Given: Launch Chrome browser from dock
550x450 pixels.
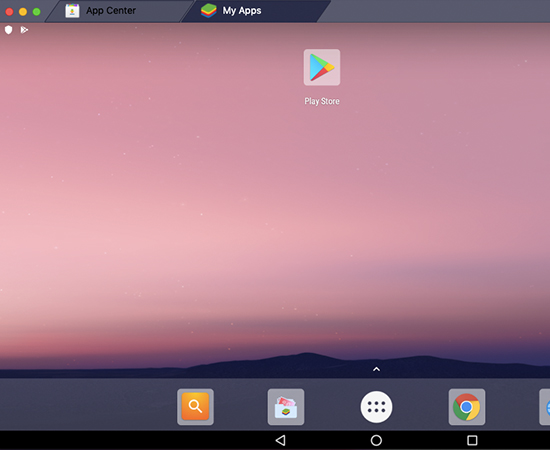Looking at the screenshot, I should click(467, 407).
